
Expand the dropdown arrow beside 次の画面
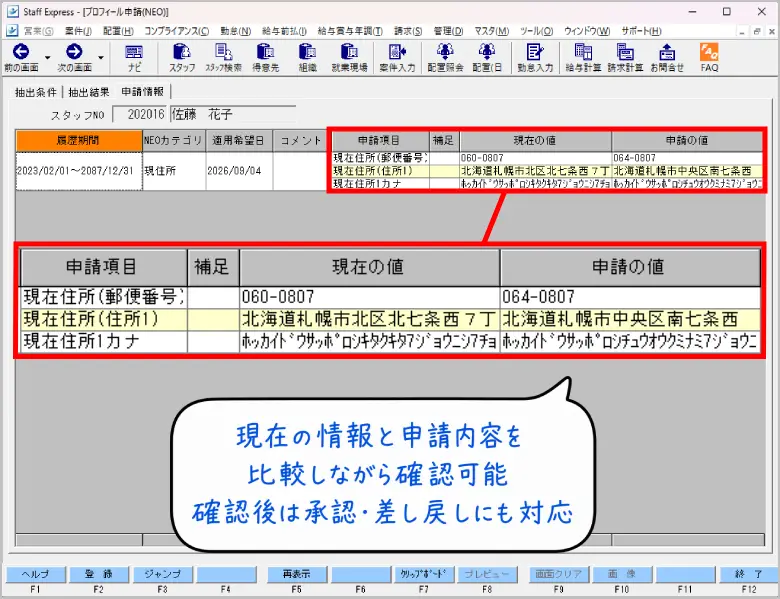click(x=101, y=58)
